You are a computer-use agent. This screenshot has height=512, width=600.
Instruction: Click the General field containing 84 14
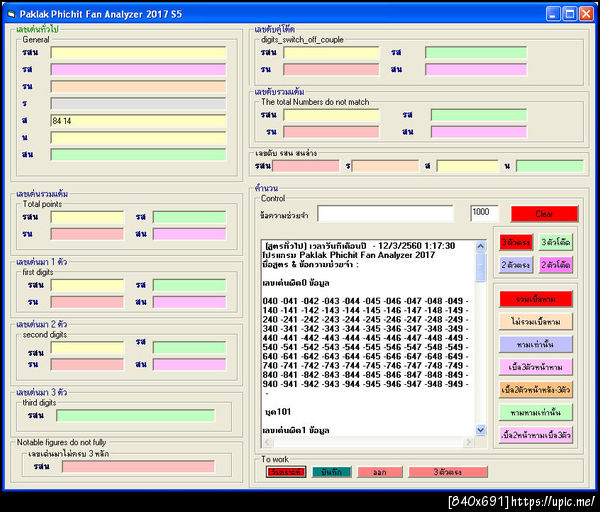tap(138, 120)
